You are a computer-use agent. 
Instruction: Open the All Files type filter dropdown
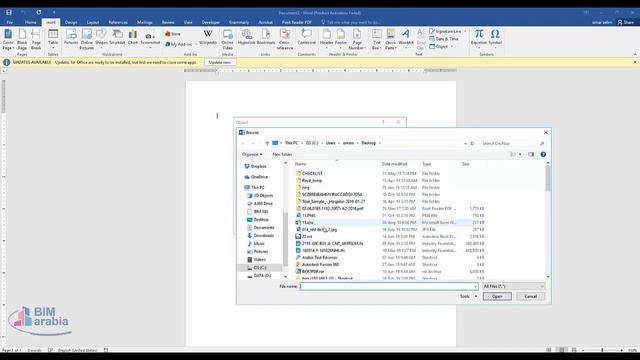513,287
